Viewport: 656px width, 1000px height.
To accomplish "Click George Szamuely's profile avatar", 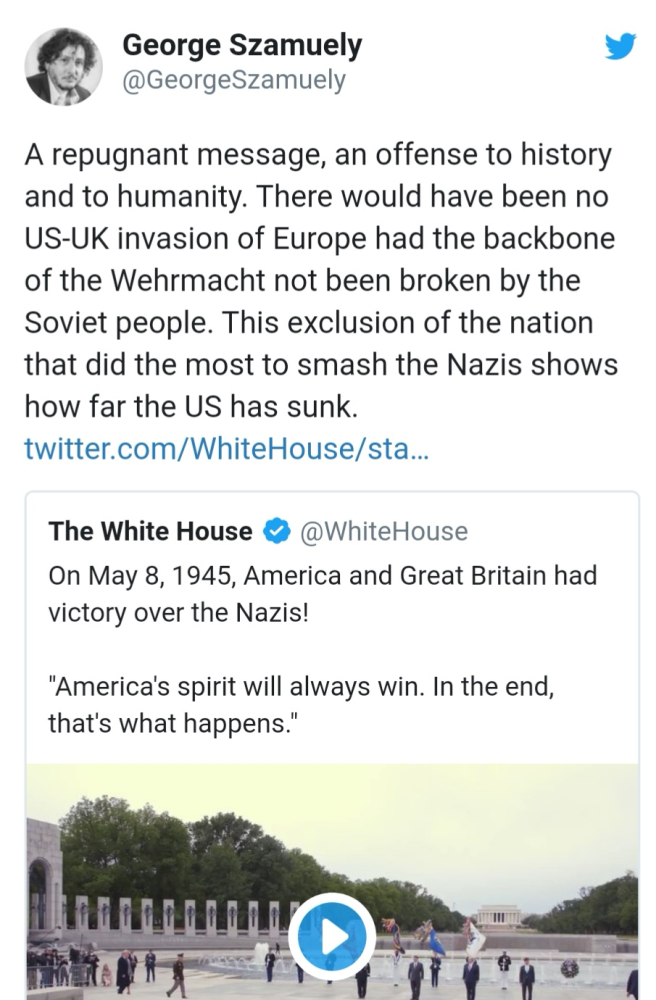I will pos(63,66).
